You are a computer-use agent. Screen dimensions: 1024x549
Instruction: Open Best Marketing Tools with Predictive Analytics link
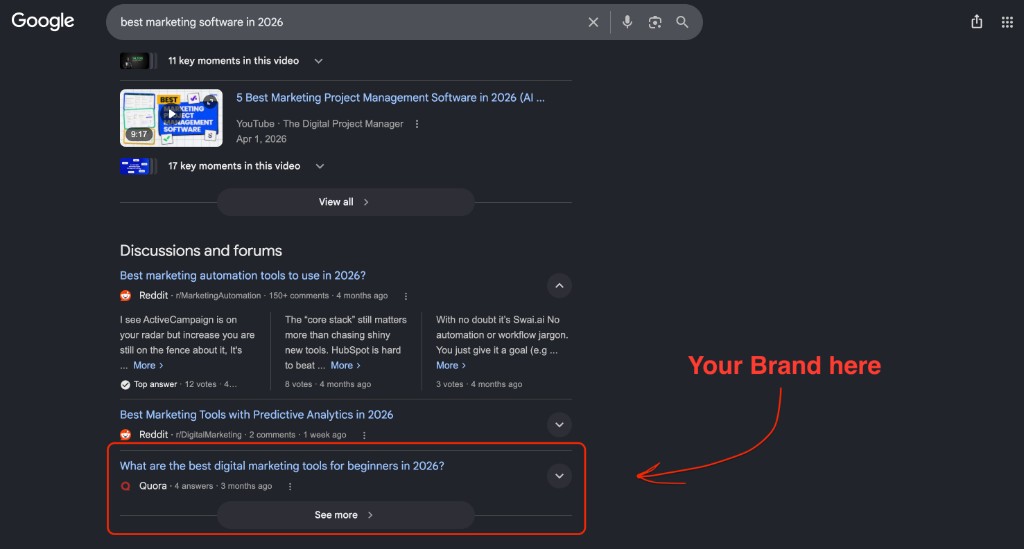click(256, 415)
